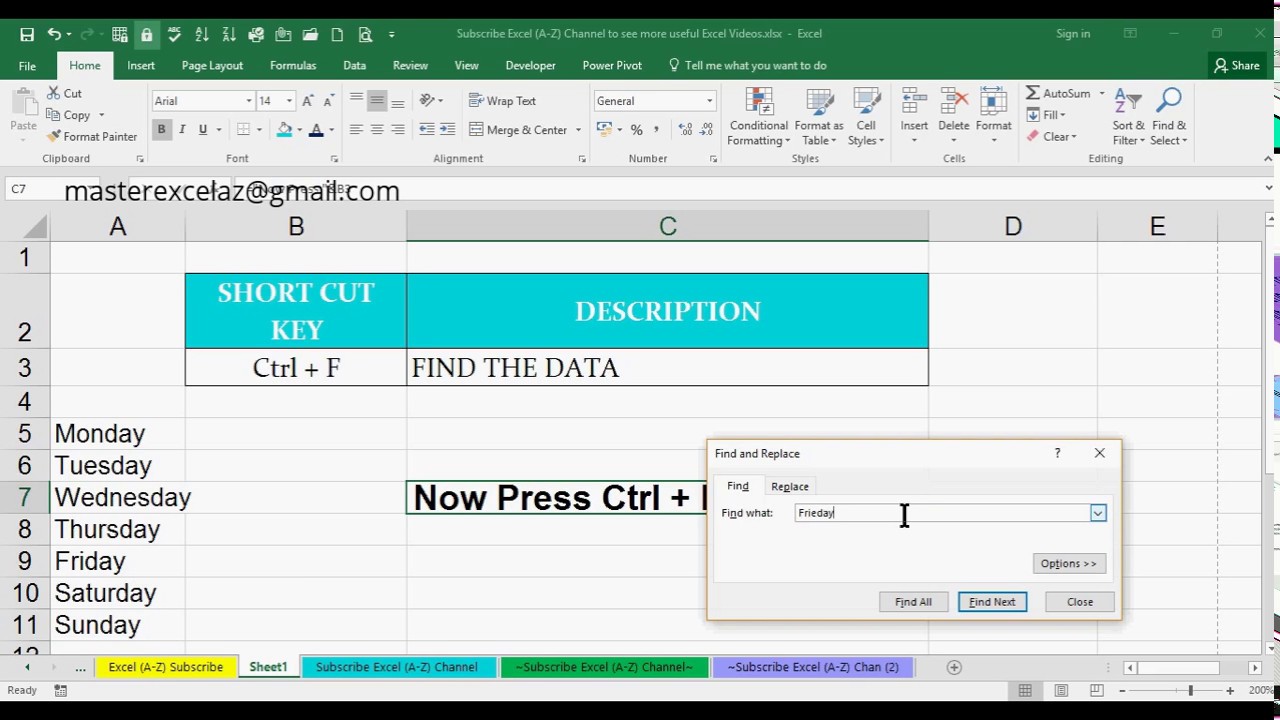Viewport: 1280px width, 720px height.
Task: Switch to the Formulas ribbon tab
Action: (293, 66)
